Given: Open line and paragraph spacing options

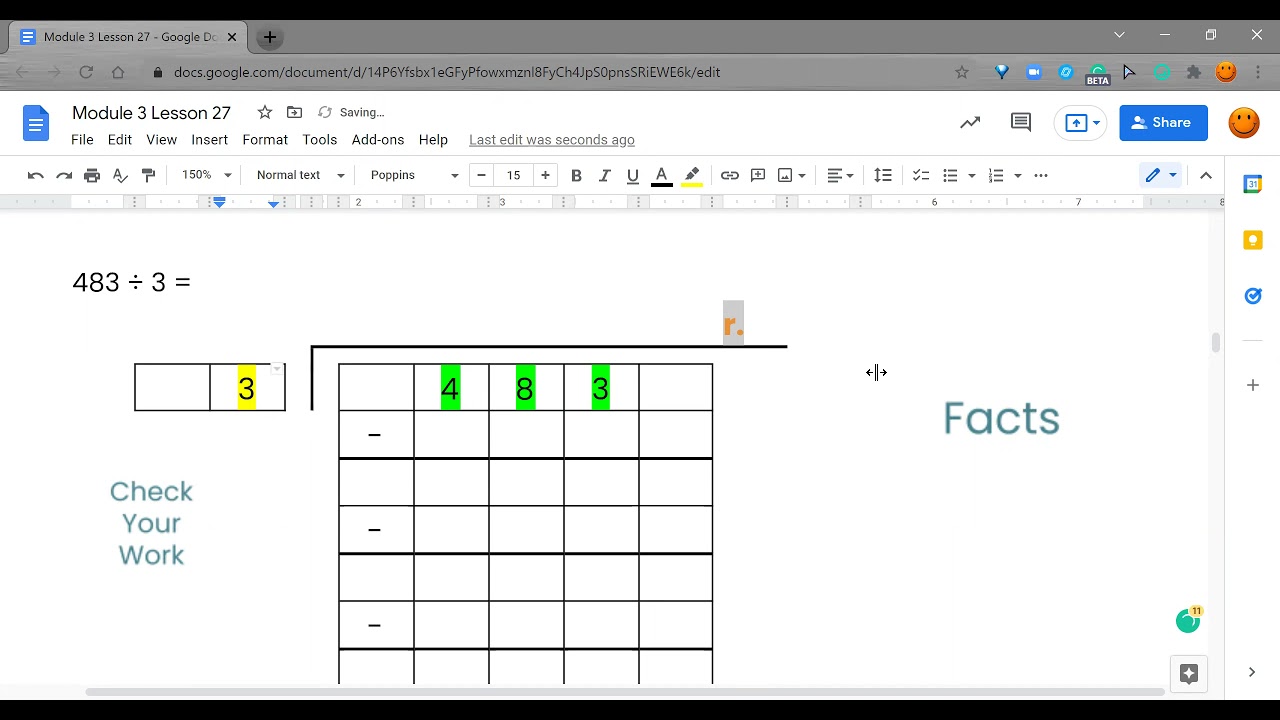Looking at the screenshot, I should pyautogui.click(x=883, y=175).
